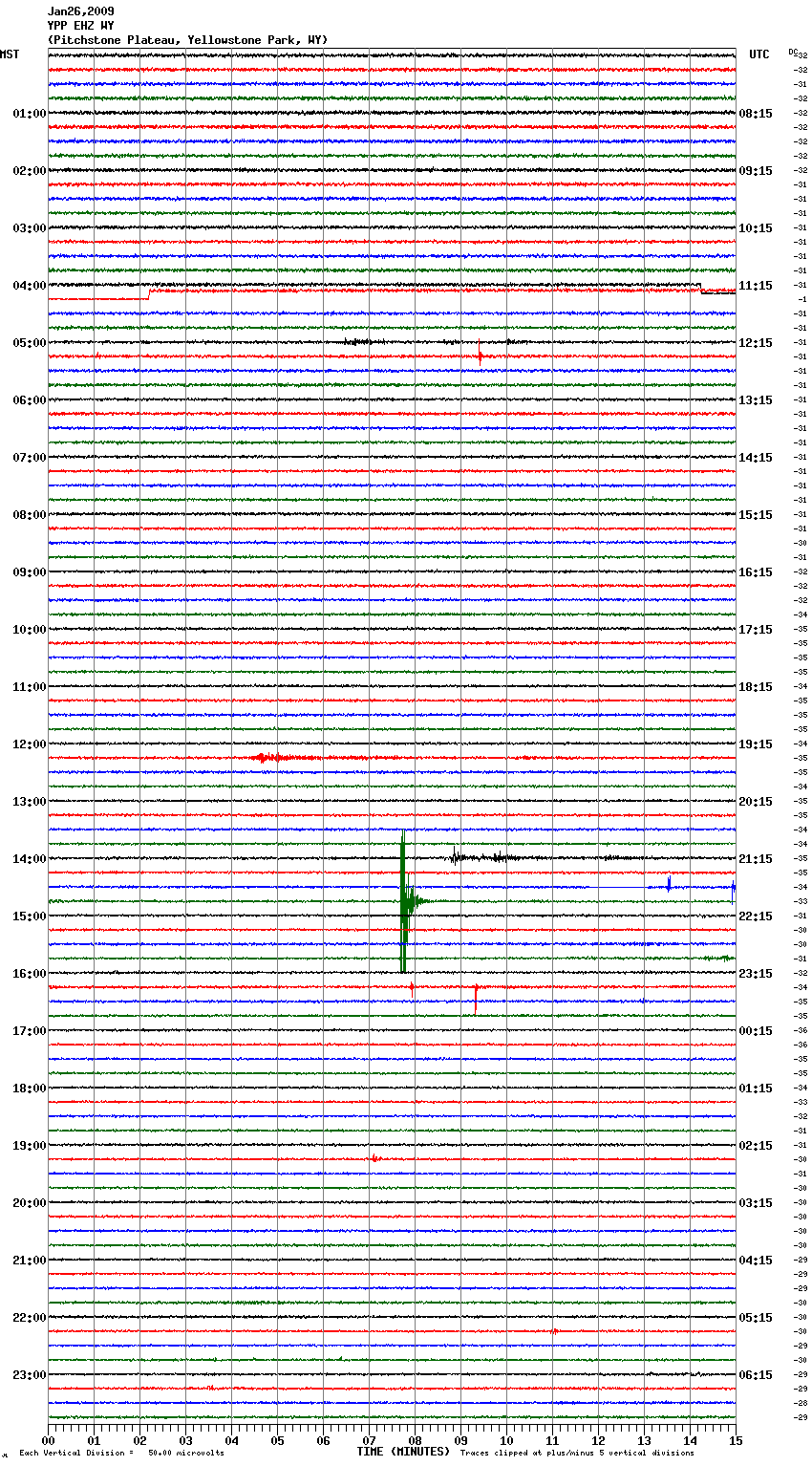Click the Traces clipped at plus/minus 5 footer note
812x1466 pixels.
[x=577, y=1454]
